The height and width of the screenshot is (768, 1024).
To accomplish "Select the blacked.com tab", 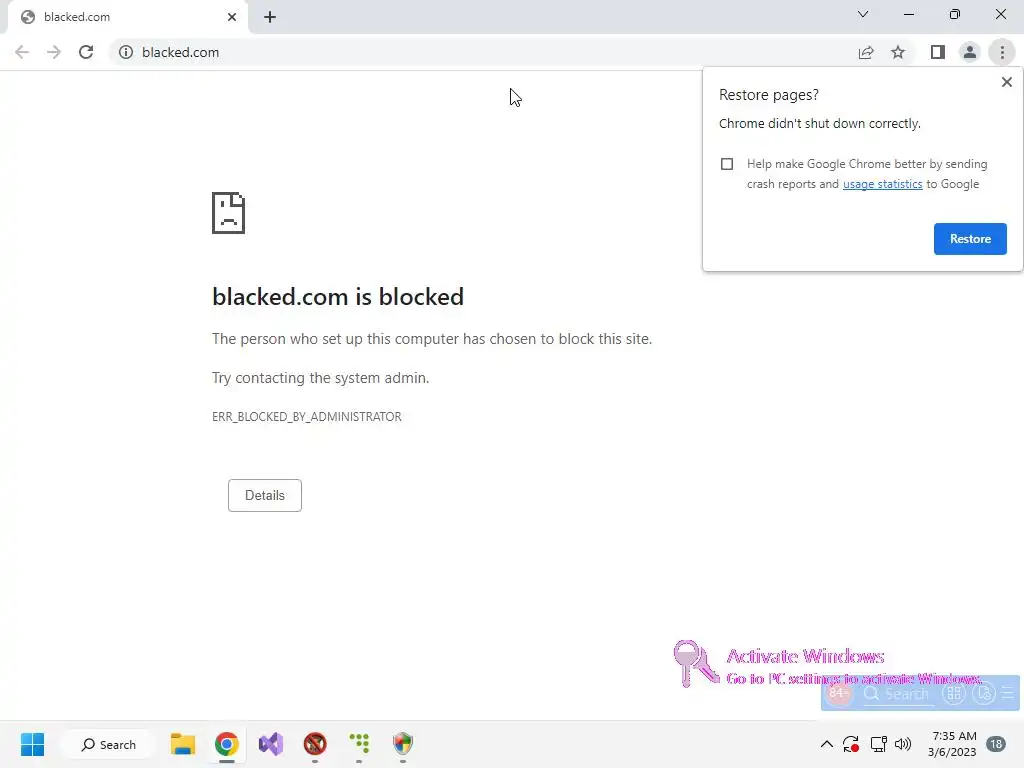I will (127, 17).
